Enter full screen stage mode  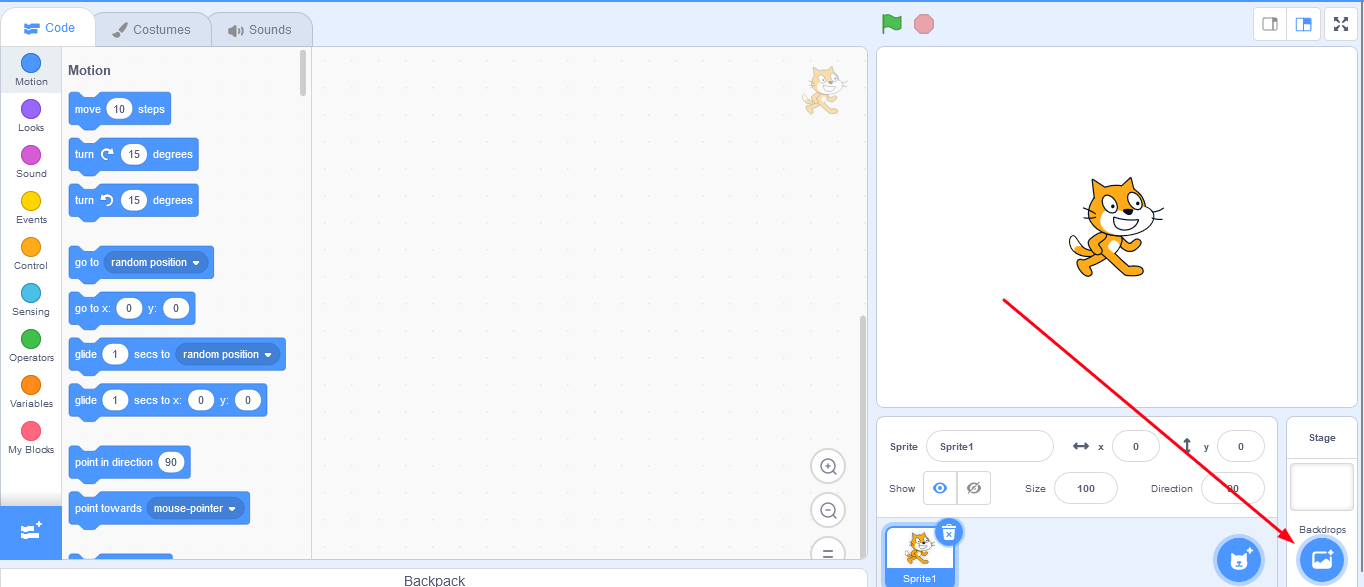tap(1341, 24)
